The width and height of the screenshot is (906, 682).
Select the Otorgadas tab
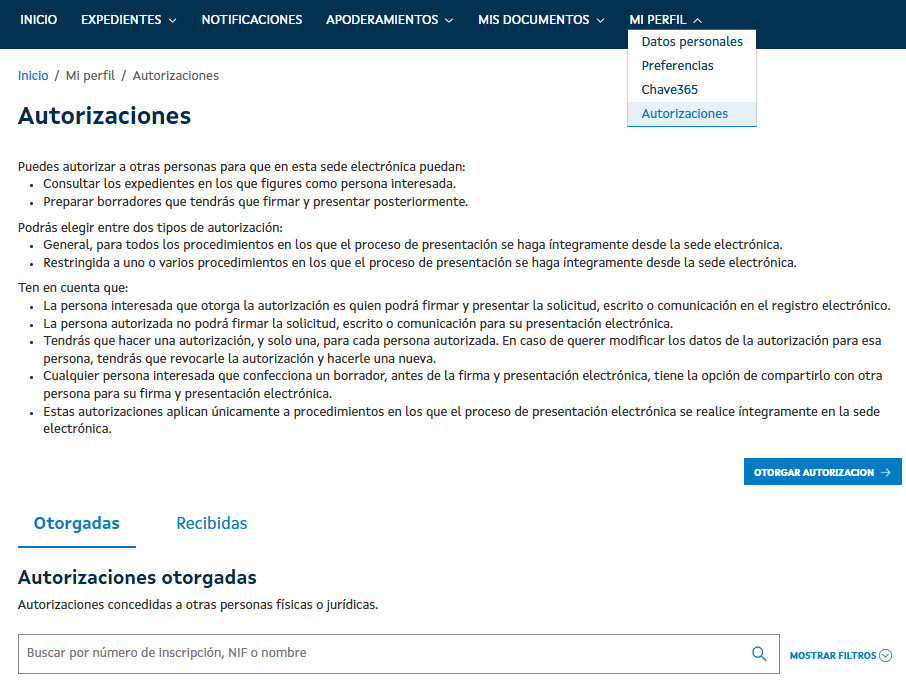77,524
